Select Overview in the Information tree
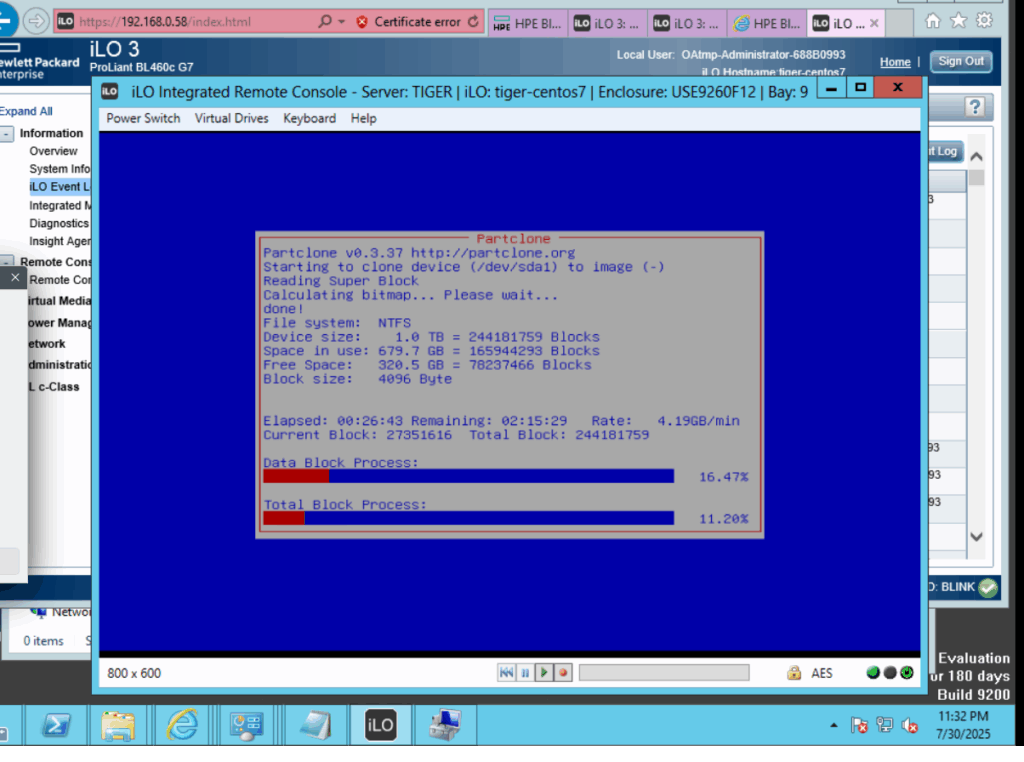This screenshot has height=762, width=1024. [53, 151]
